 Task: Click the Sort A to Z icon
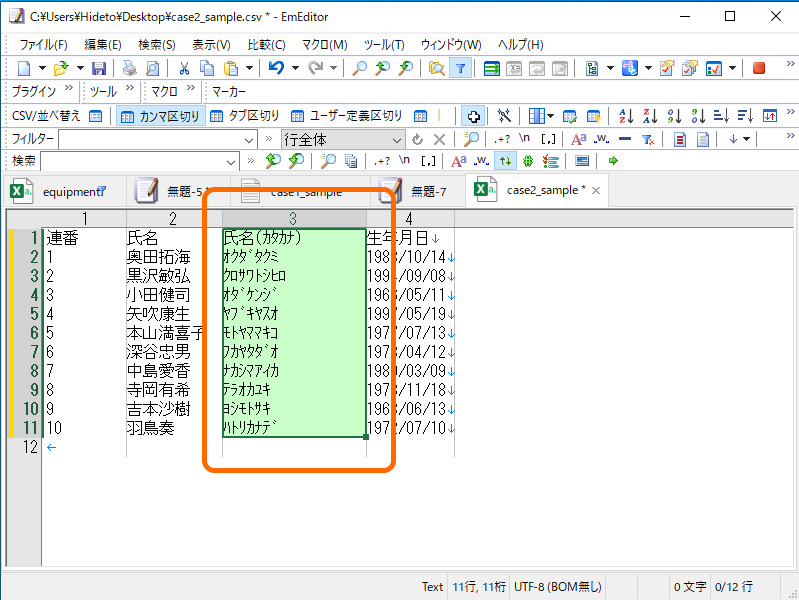(x=626, y=116)
